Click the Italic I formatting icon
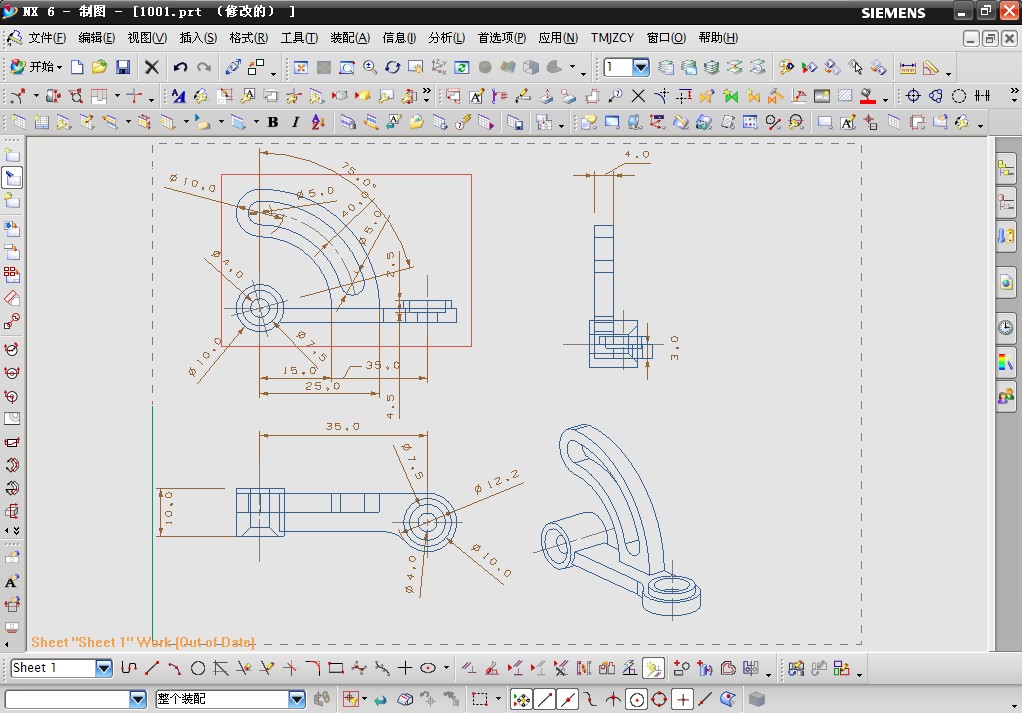Image resolution: width=1022 pixels, height=713 pixels. coord(295,122)
